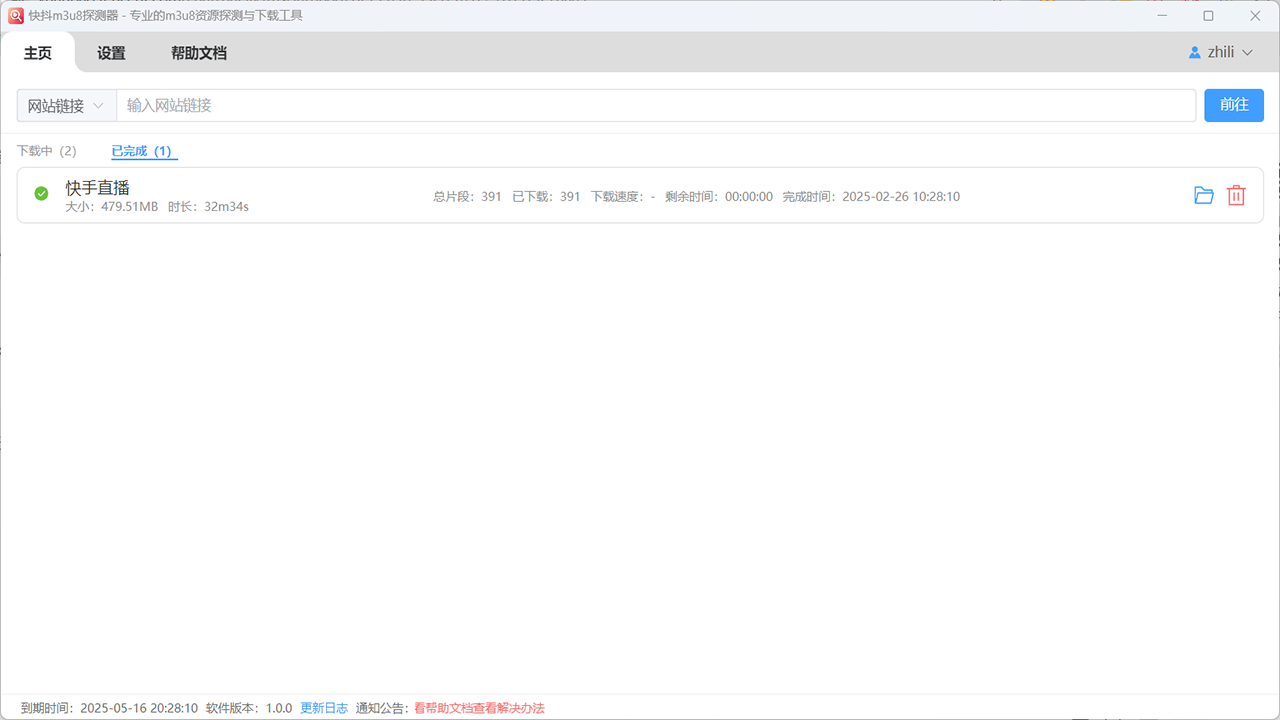Screen dimensions: 1280x720
Task: Expand the 网站链接 type dropdown
Action: (66, 106)
